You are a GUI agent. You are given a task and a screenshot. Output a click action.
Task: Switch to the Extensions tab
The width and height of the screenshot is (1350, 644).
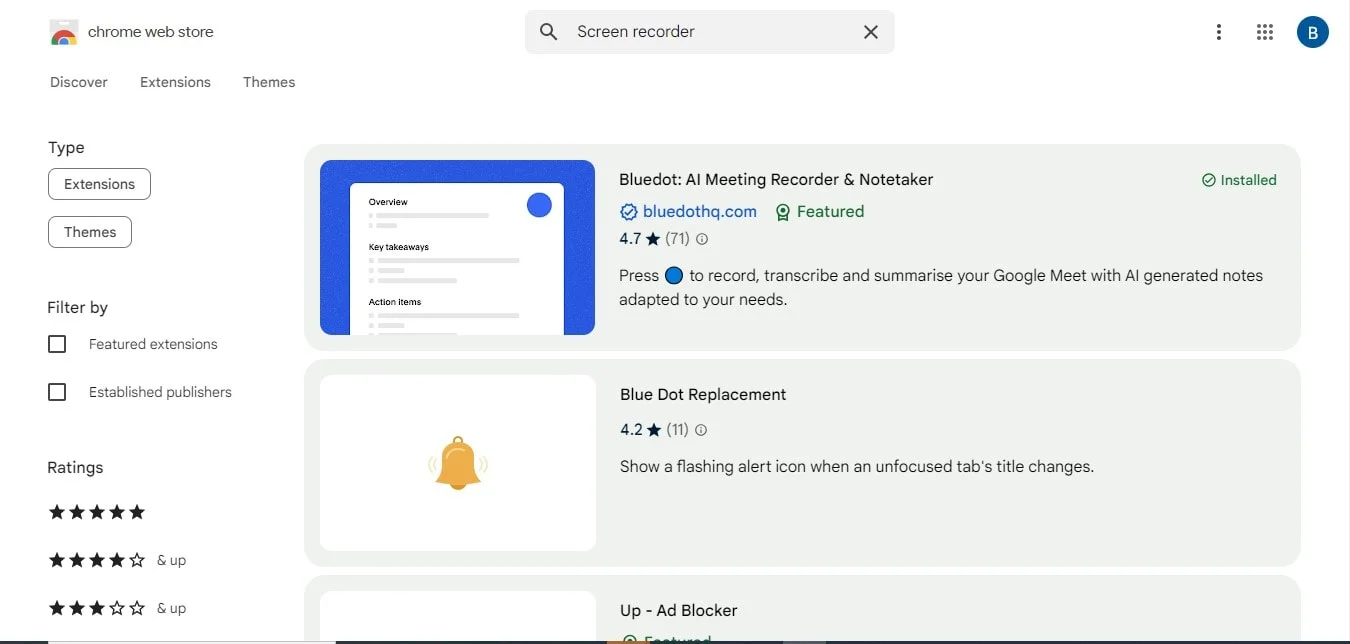tap(175, 82)
